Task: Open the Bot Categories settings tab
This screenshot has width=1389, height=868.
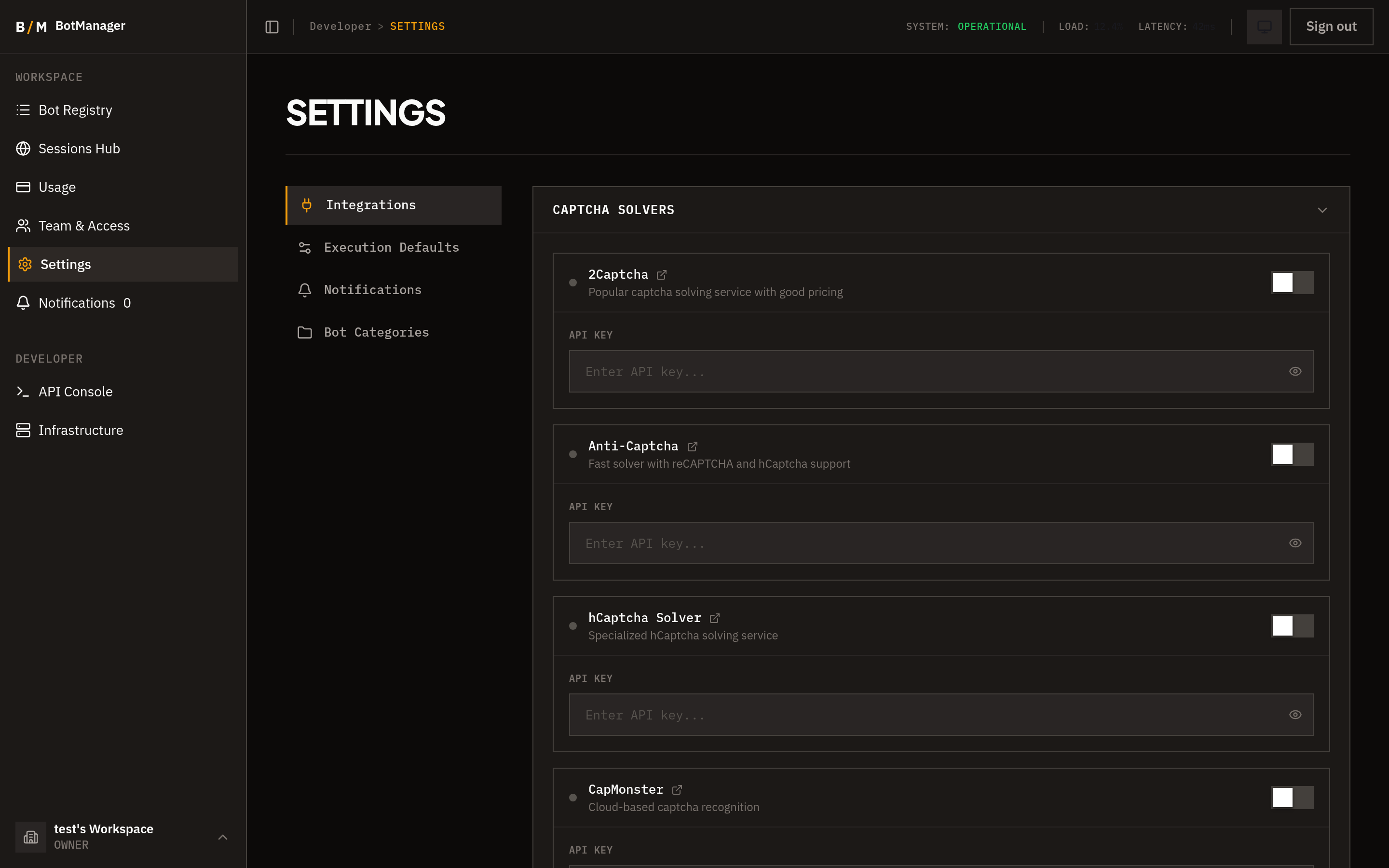Action: coord(376,332)
